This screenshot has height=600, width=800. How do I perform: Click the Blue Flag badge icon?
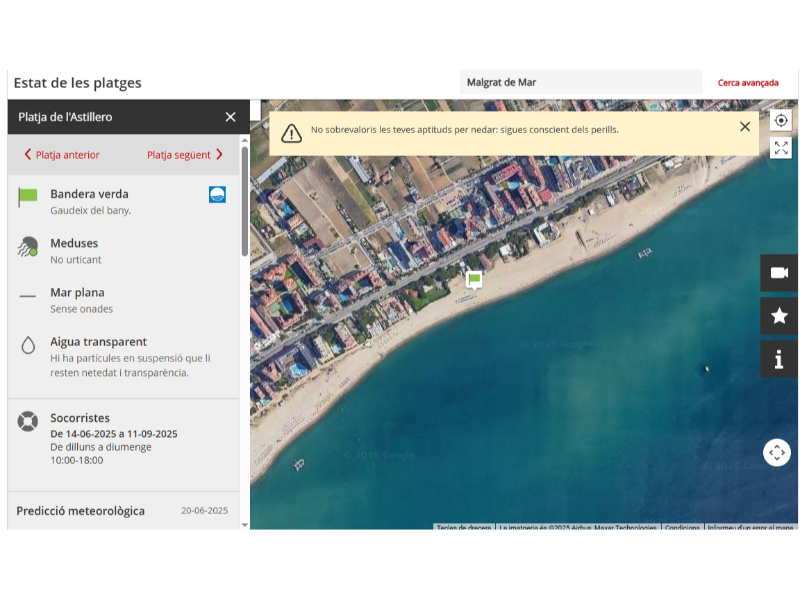[217, 194]
